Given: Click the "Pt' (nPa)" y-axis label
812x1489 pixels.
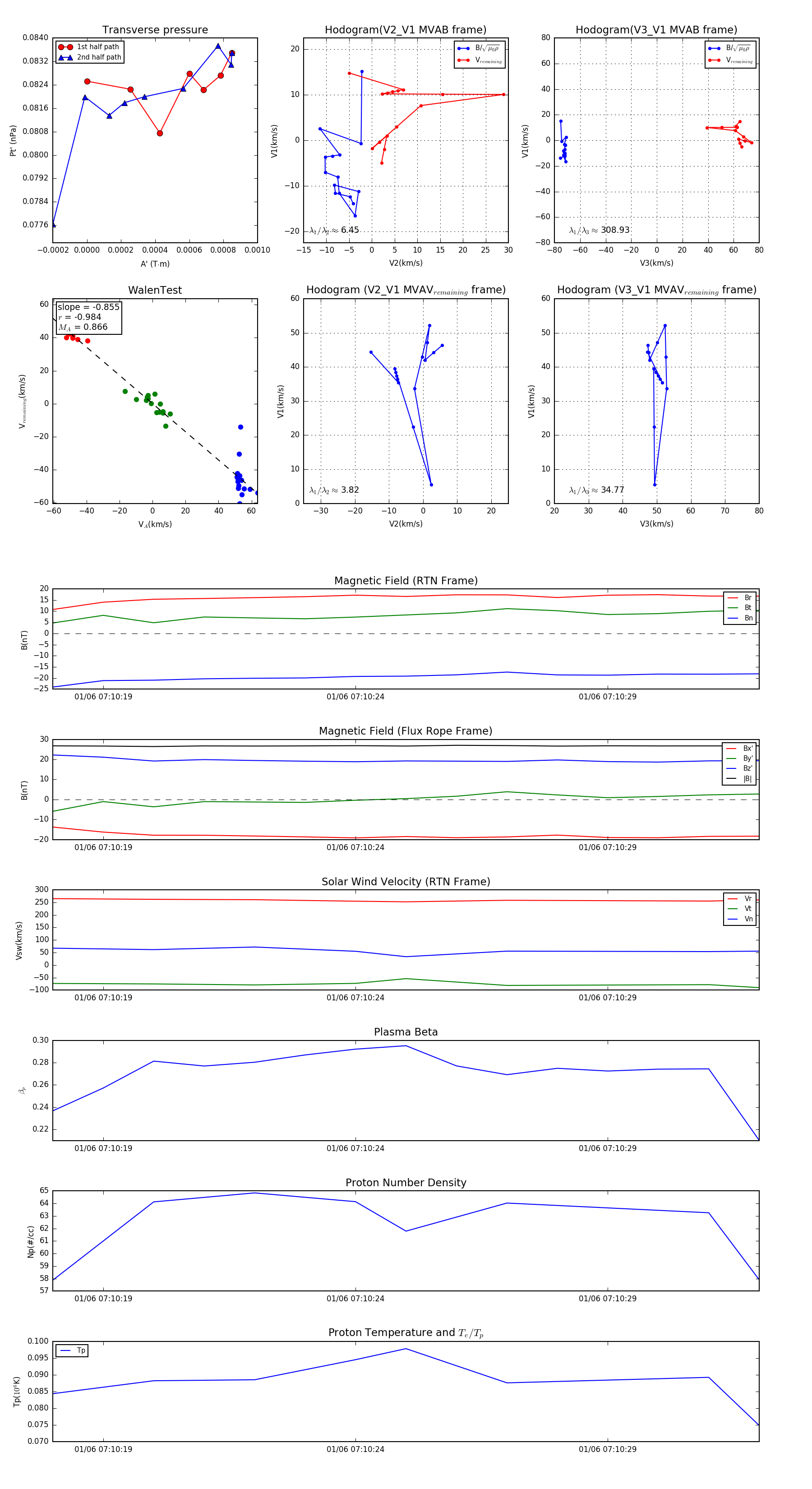Looking at the screenshot, I should [x=13, y=140].
